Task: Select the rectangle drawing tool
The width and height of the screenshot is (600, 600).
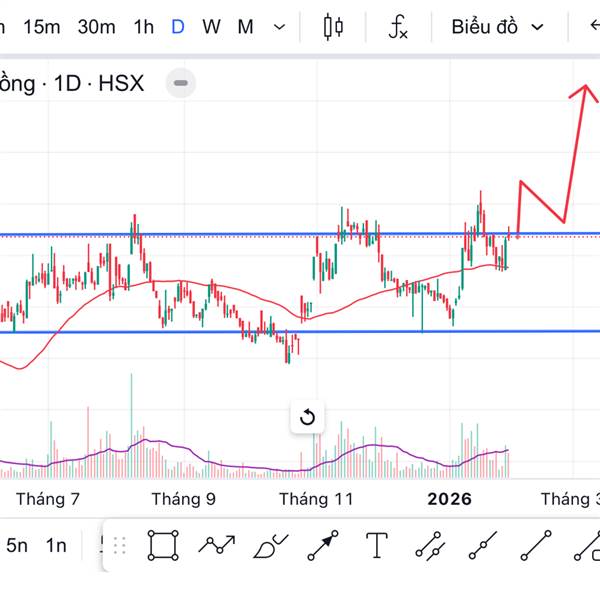Action: [x=163, y=545]
